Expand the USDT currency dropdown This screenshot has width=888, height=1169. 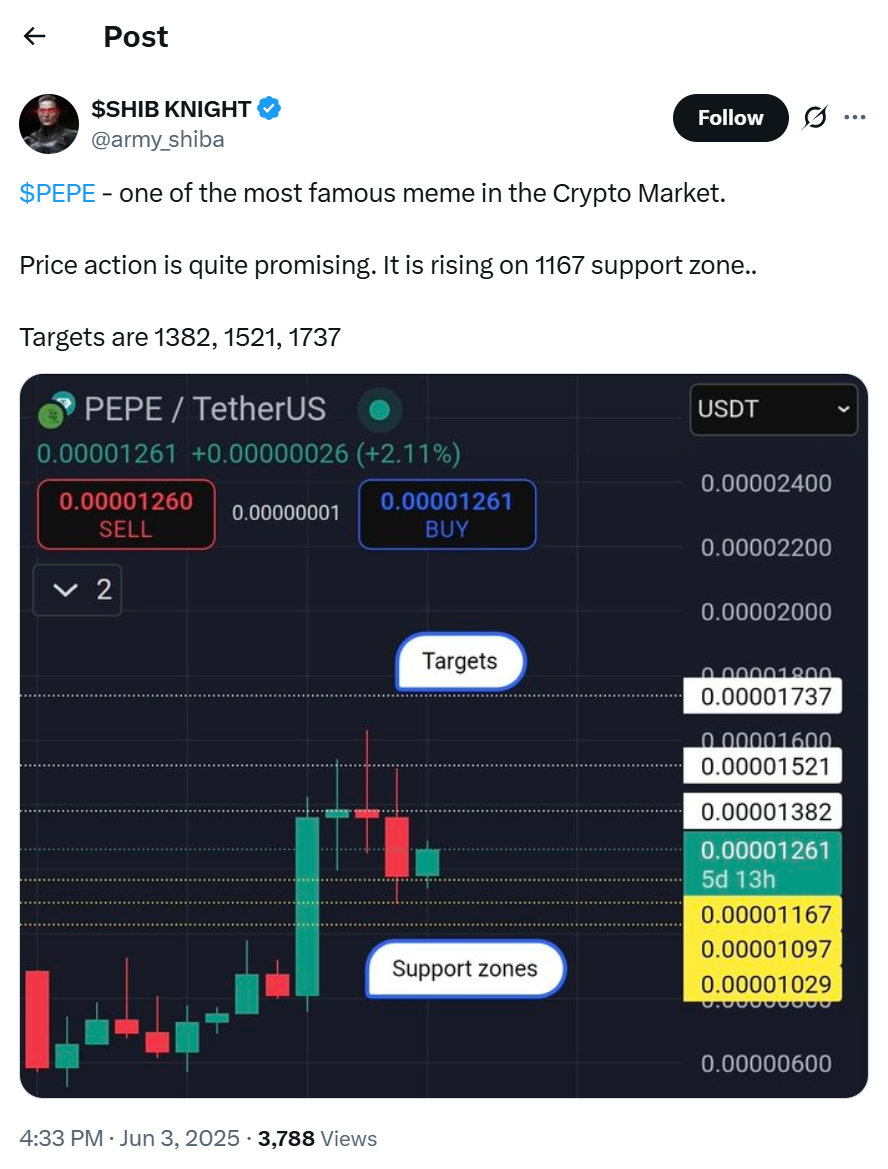point(773,409)
